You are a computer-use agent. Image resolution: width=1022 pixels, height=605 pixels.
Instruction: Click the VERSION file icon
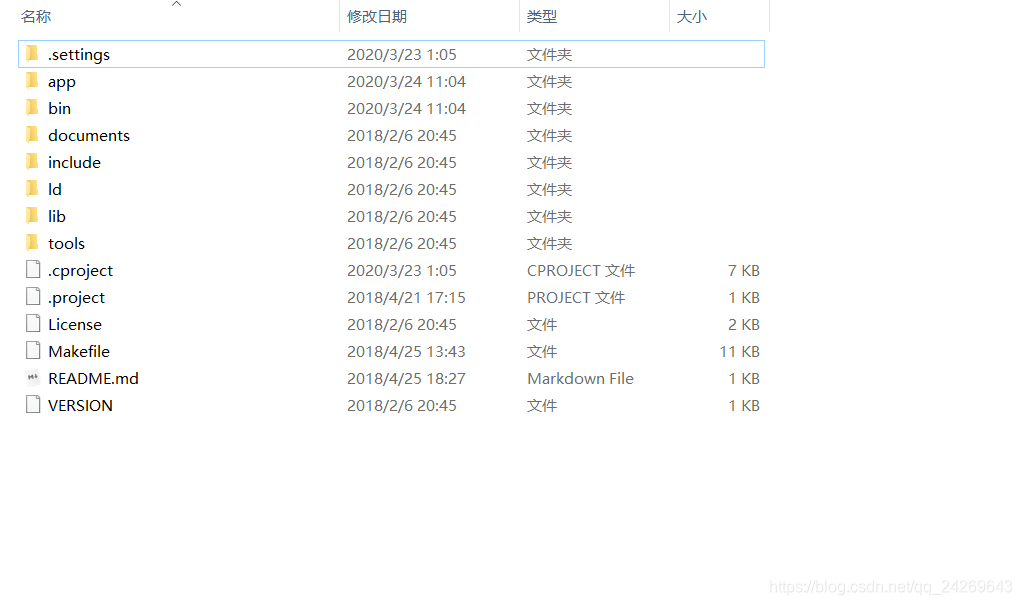pos(31,405)
